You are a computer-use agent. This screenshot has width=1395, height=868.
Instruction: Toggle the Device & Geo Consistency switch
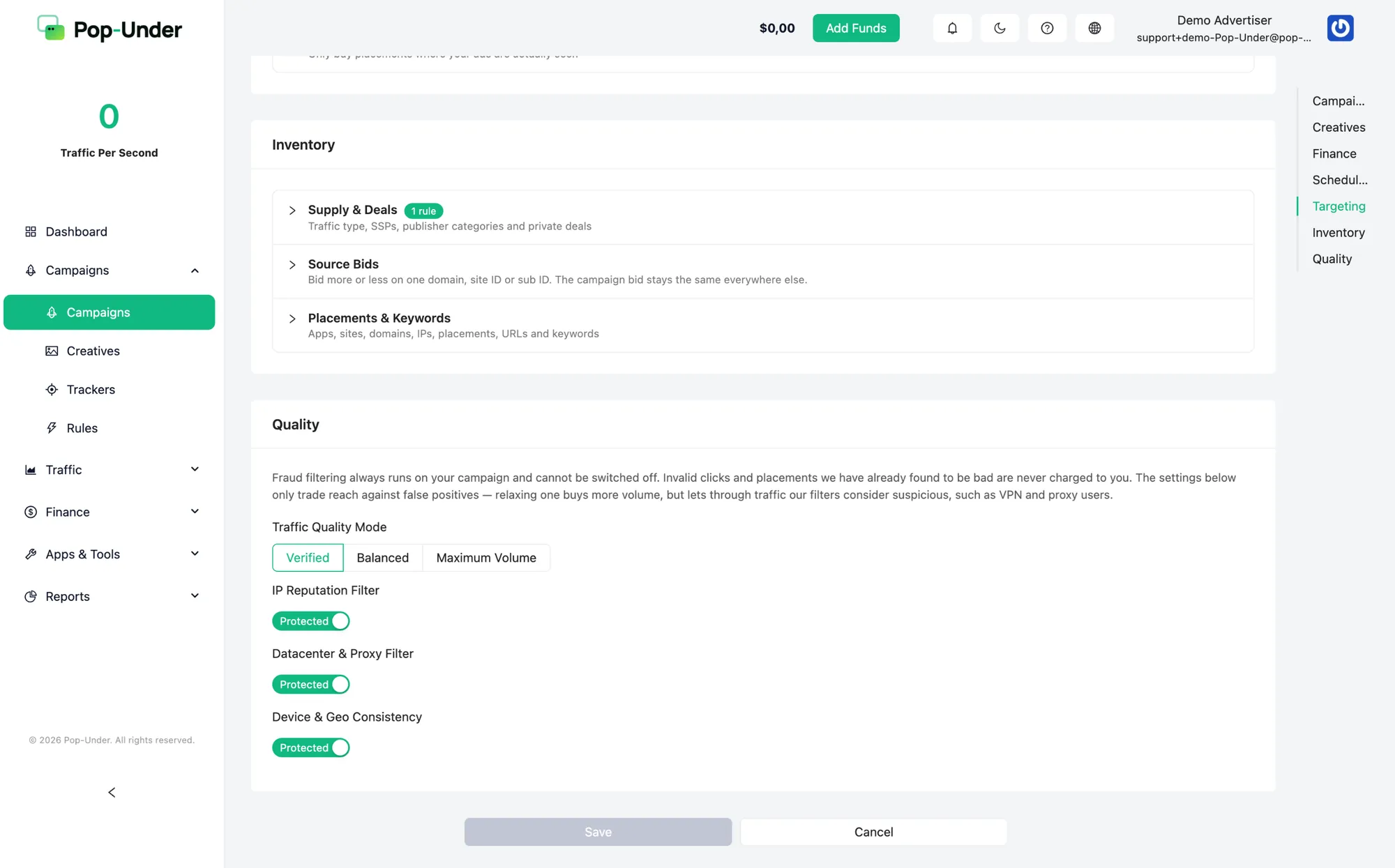(x=310, y=748)
